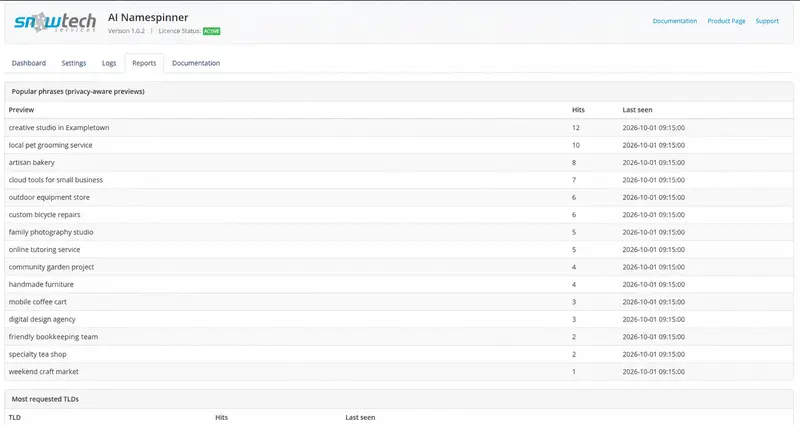Click hits value 1 for weekend craft market
Image resolution: width=800 pixels, height=425 pixels.
tap(574, 371)
